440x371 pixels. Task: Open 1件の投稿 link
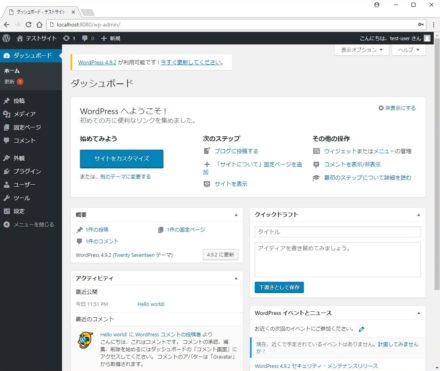97,230
